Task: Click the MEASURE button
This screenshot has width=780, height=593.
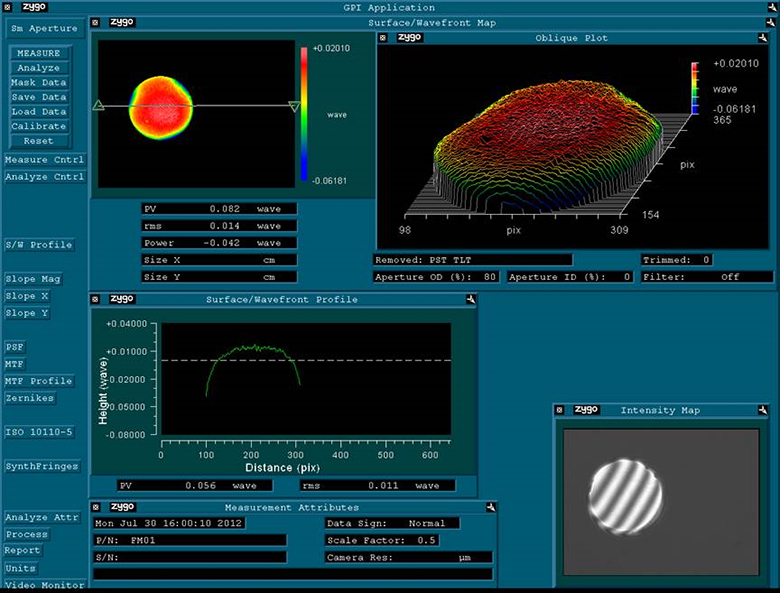Action: 39,53
